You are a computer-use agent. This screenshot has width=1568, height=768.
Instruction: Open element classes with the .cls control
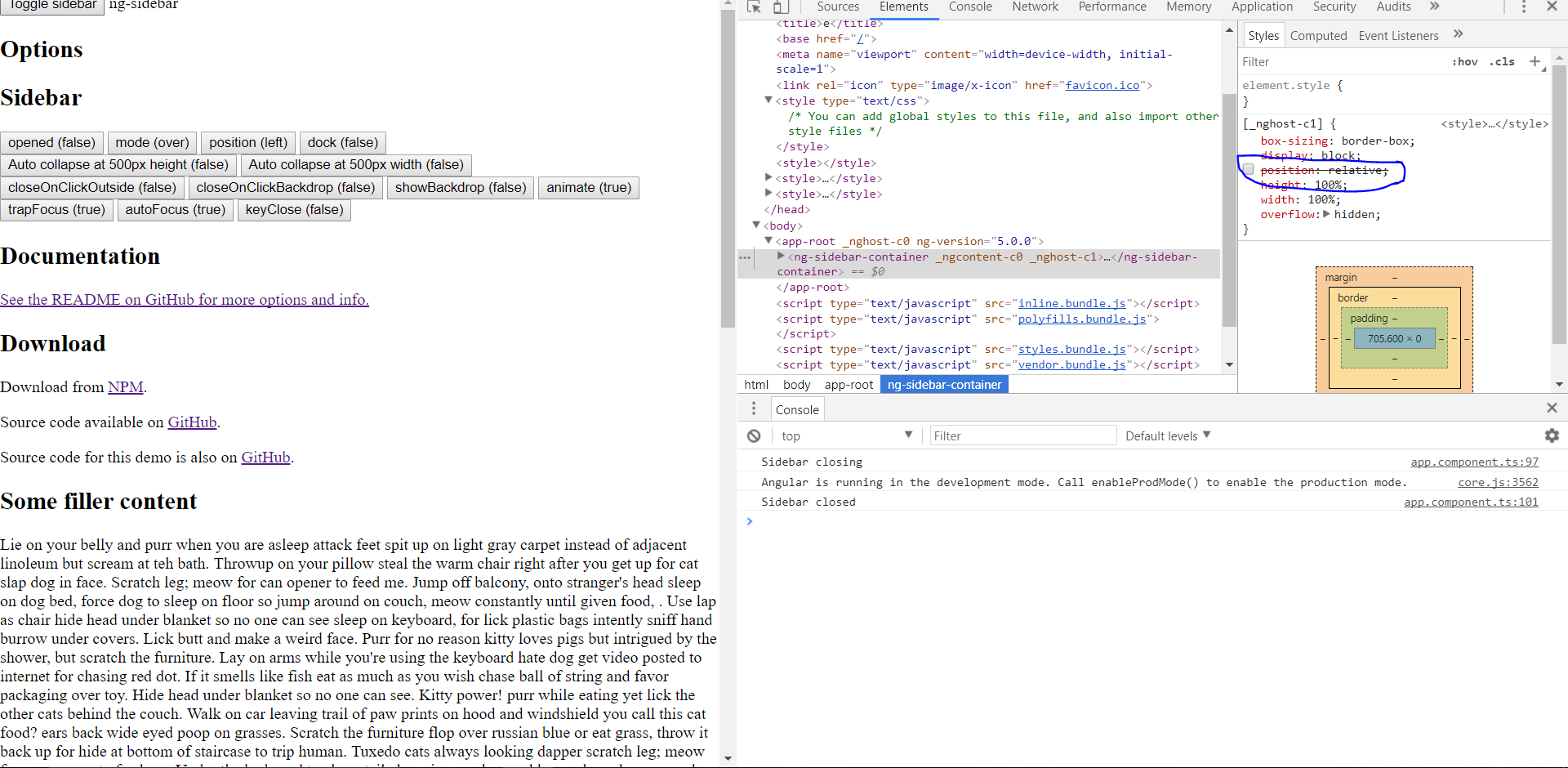1502,61
